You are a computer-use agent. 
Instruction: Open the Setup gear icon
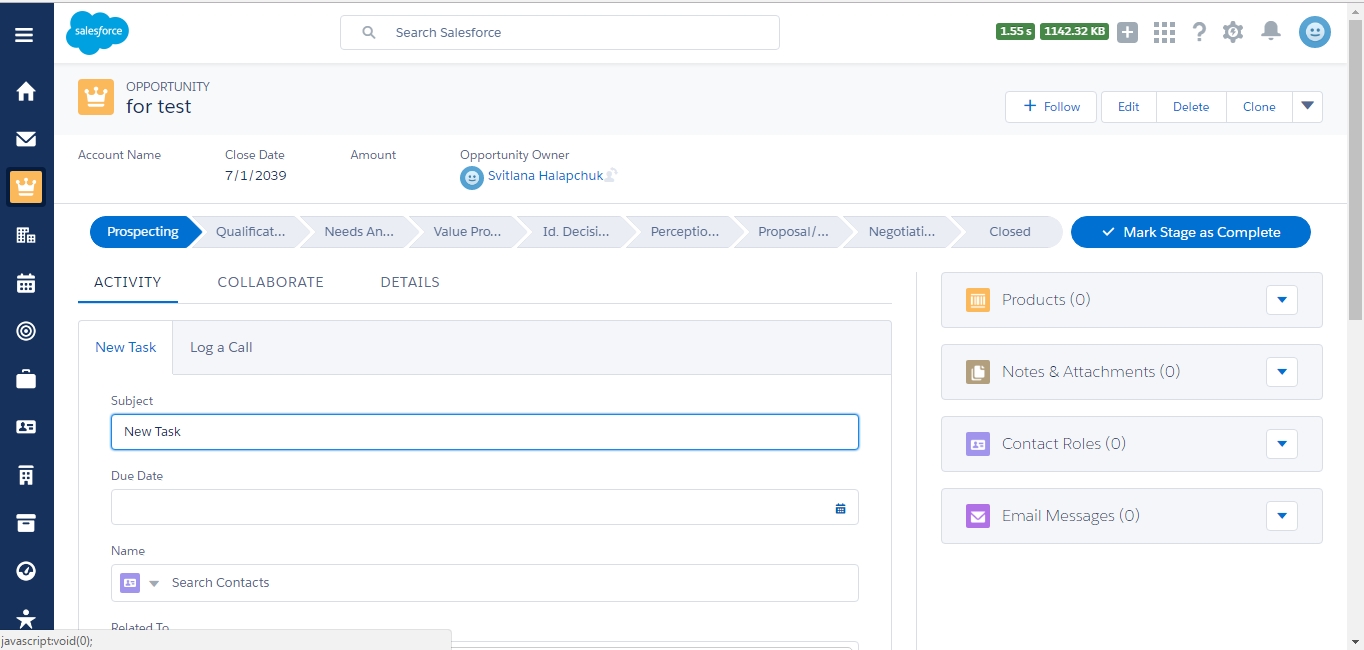tap(1233, 32)
